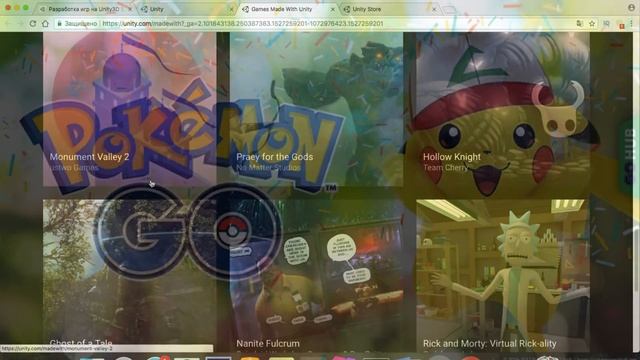This screenshot has height=360, width=640.
Task: Close the Unity Store tab
Action: click(x=434, y=9)
